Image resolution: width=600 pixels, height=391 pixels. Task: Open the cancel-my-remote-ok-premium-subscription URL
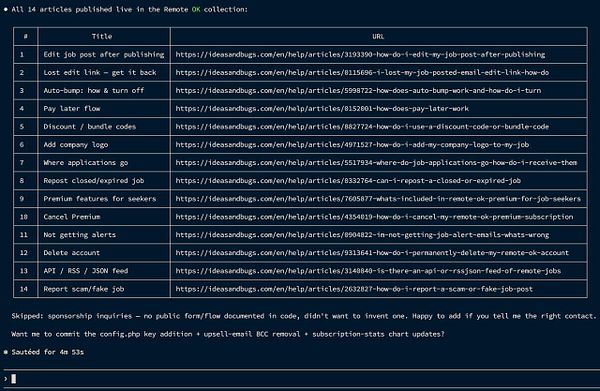[374, 217]
